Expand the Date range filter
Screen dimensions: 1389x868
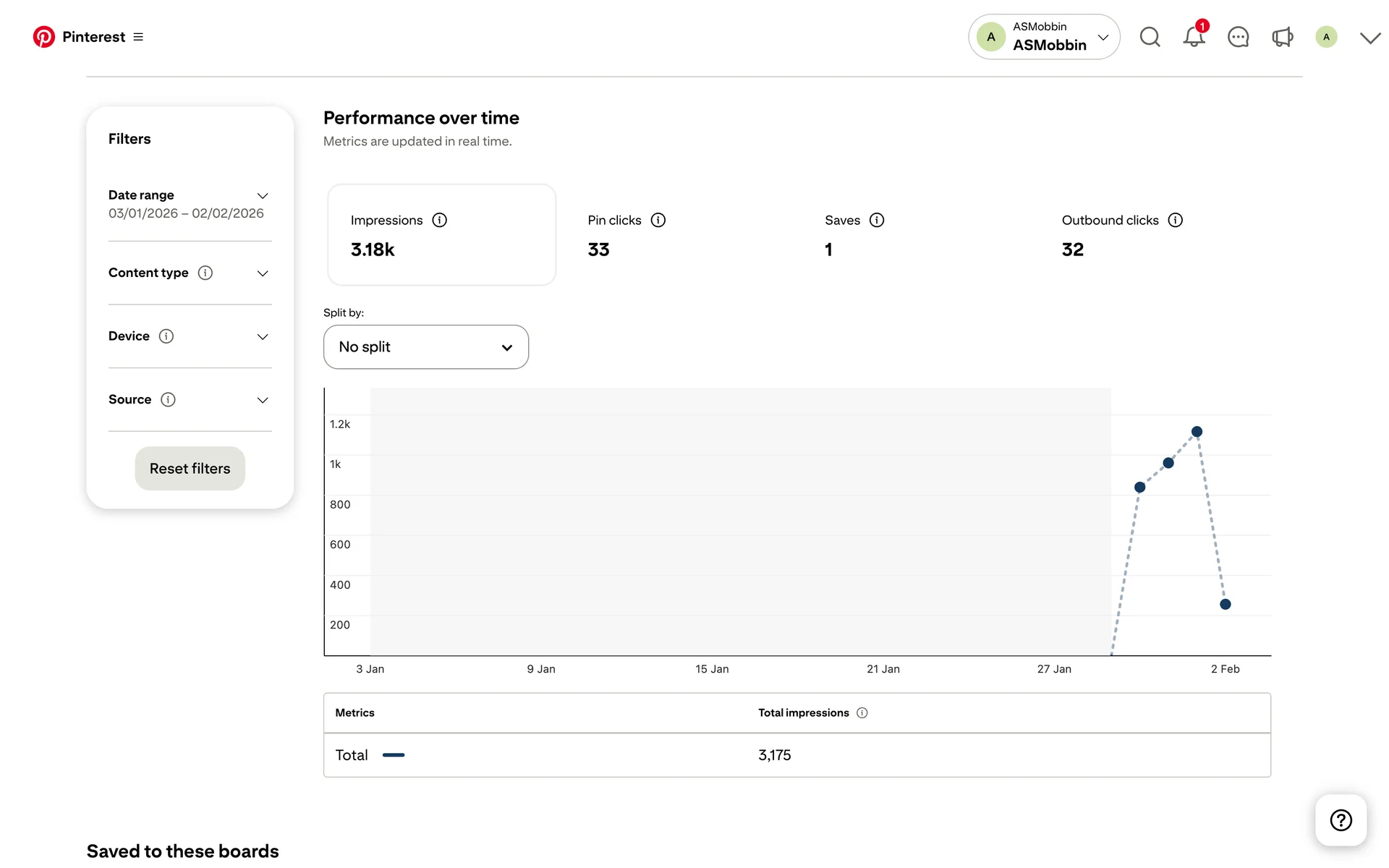point(263,196)
